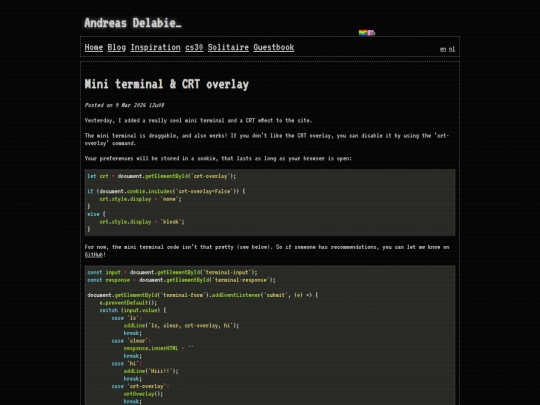Click the case 'hi': code line

(x=127, y=363)
